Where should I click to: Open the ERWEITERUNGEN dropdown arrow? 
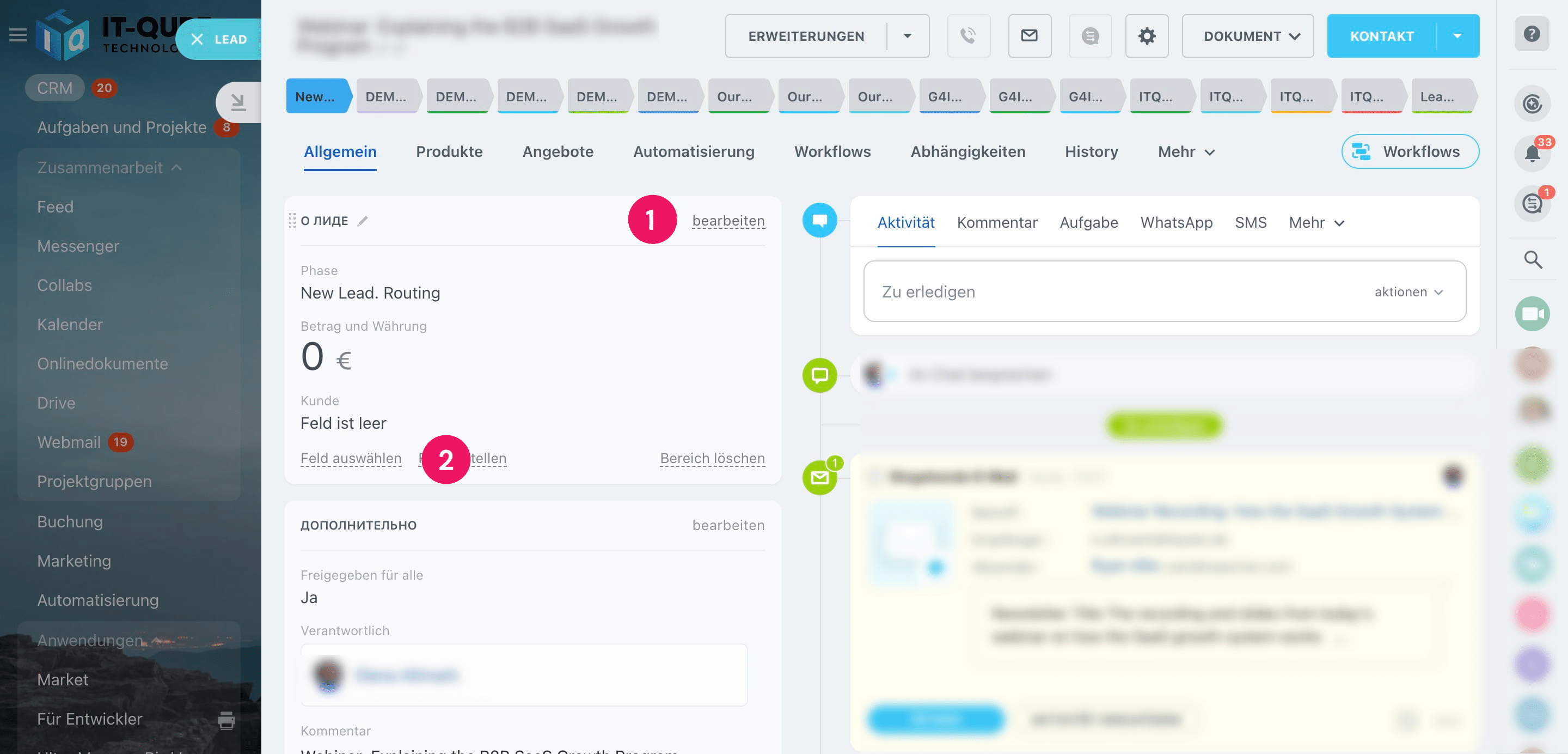pyautogui.click(x=907, y=36)
